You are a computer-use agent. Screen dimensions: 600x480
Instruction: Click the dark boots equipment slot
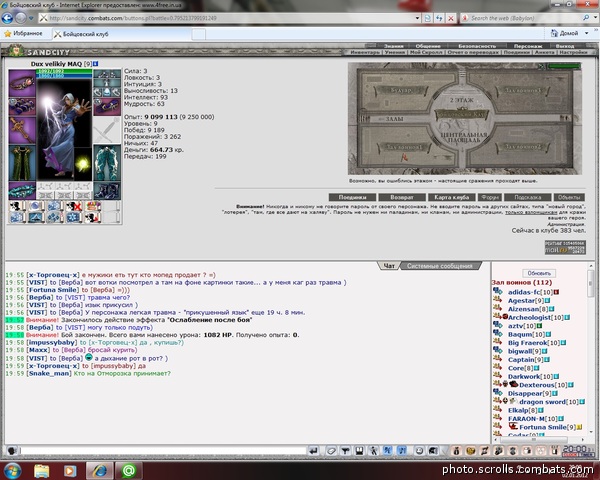pos(107,190)
